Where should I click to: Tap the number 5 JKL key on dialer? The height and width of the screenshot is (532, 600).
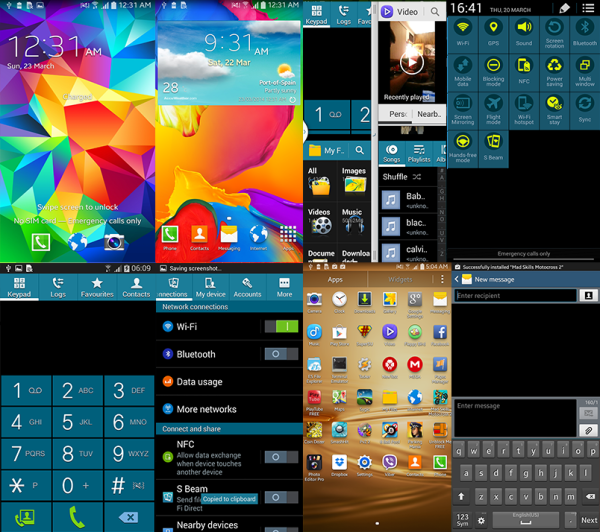tap(77, 422)
